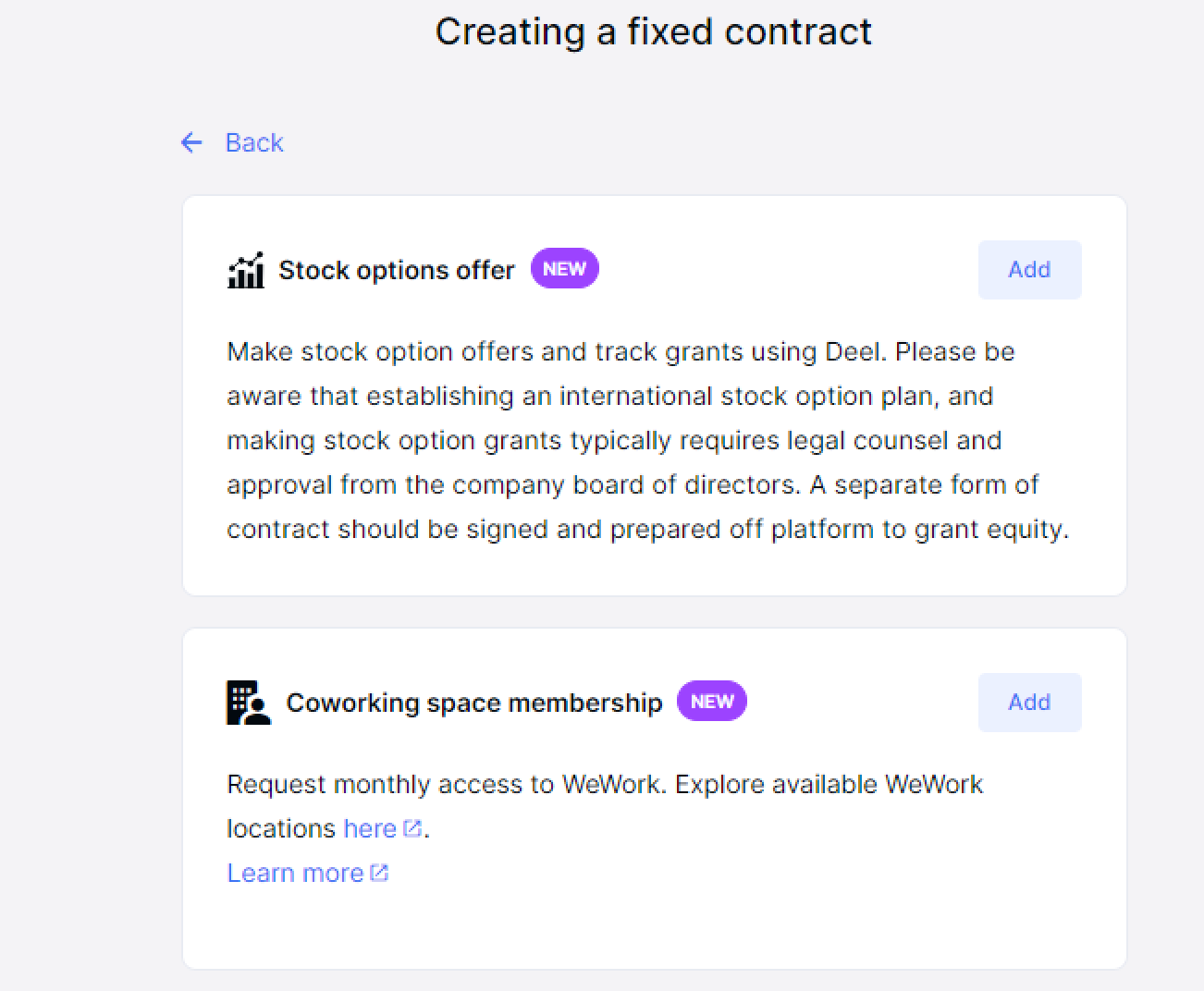Add the Coworking space membership benefit
The height and width of the screenshot is (991, 1204).
click(1029, 702)
